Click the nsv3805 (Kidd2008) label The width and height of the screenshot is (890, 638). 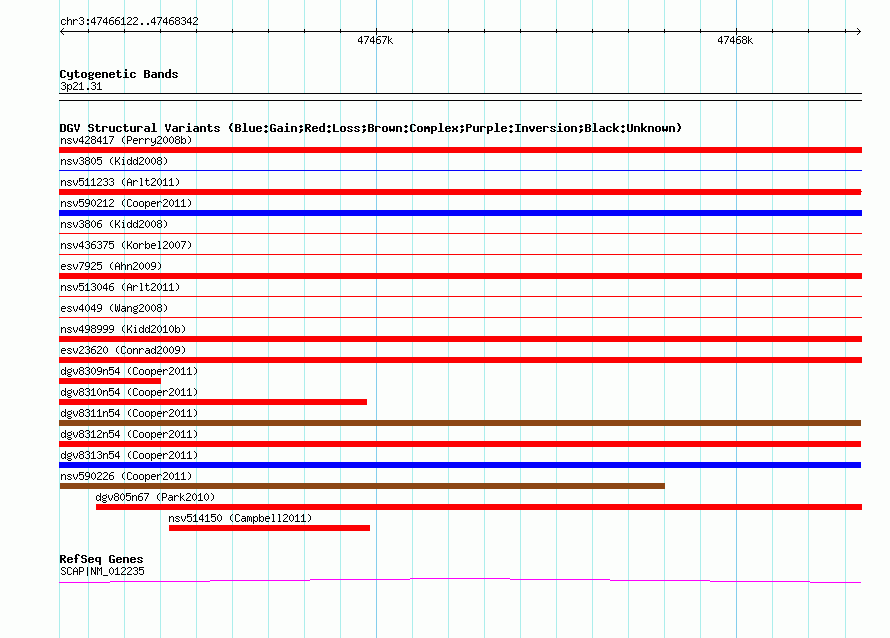coord(114,161)
